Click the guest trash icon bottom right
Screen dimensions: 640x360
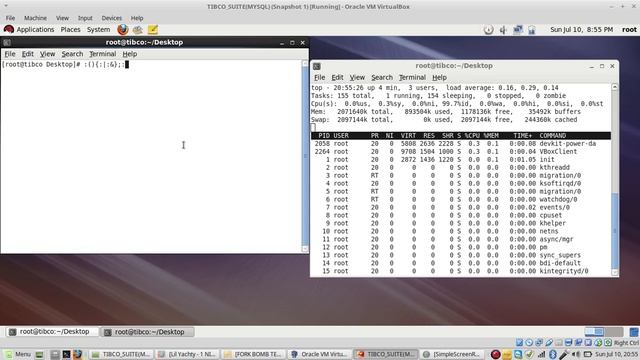click(x=634, y=332)
